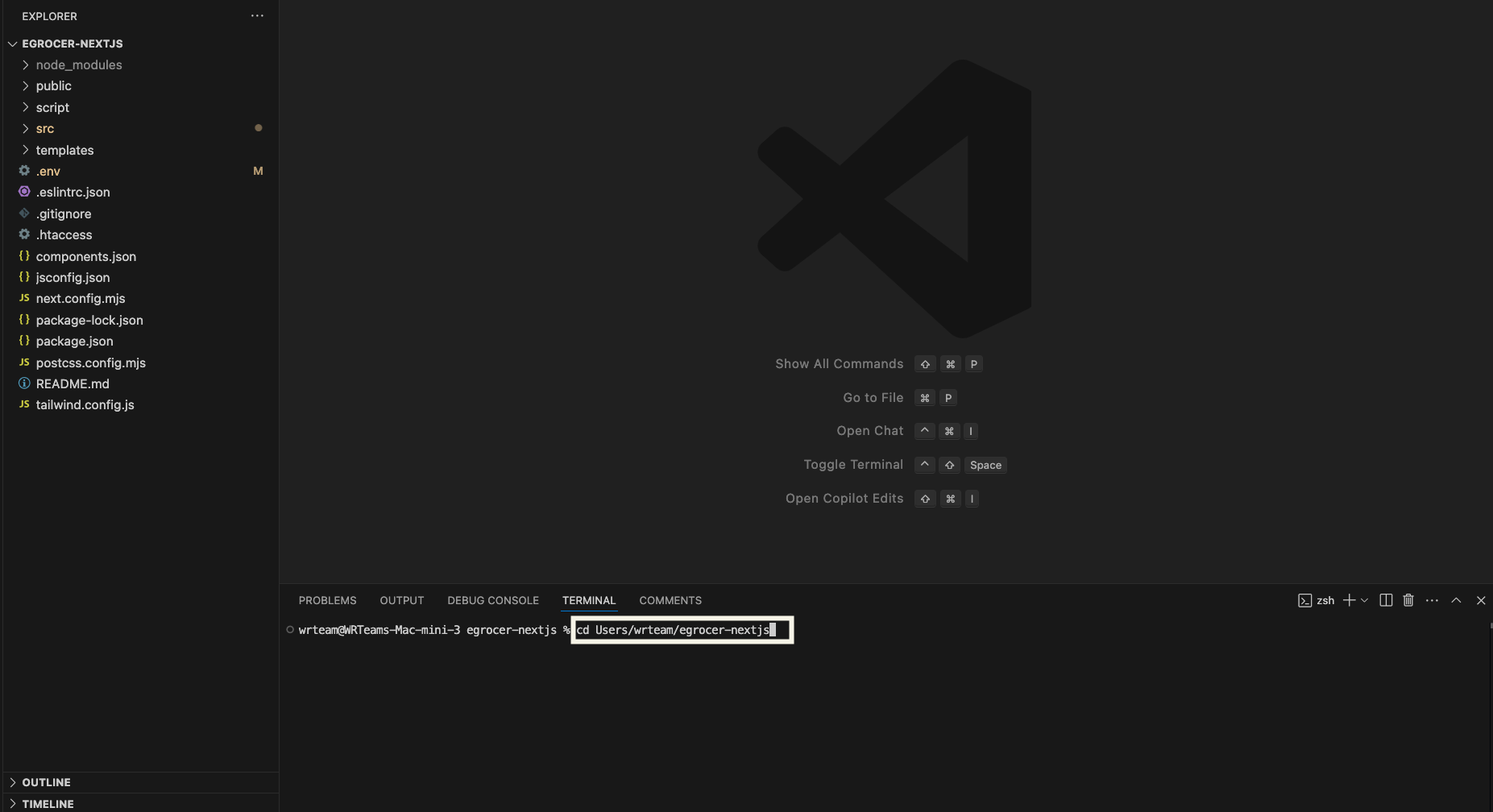Click the gear icon beside .env
Viewport: 1493px width, 812px height.
[24, 171]
